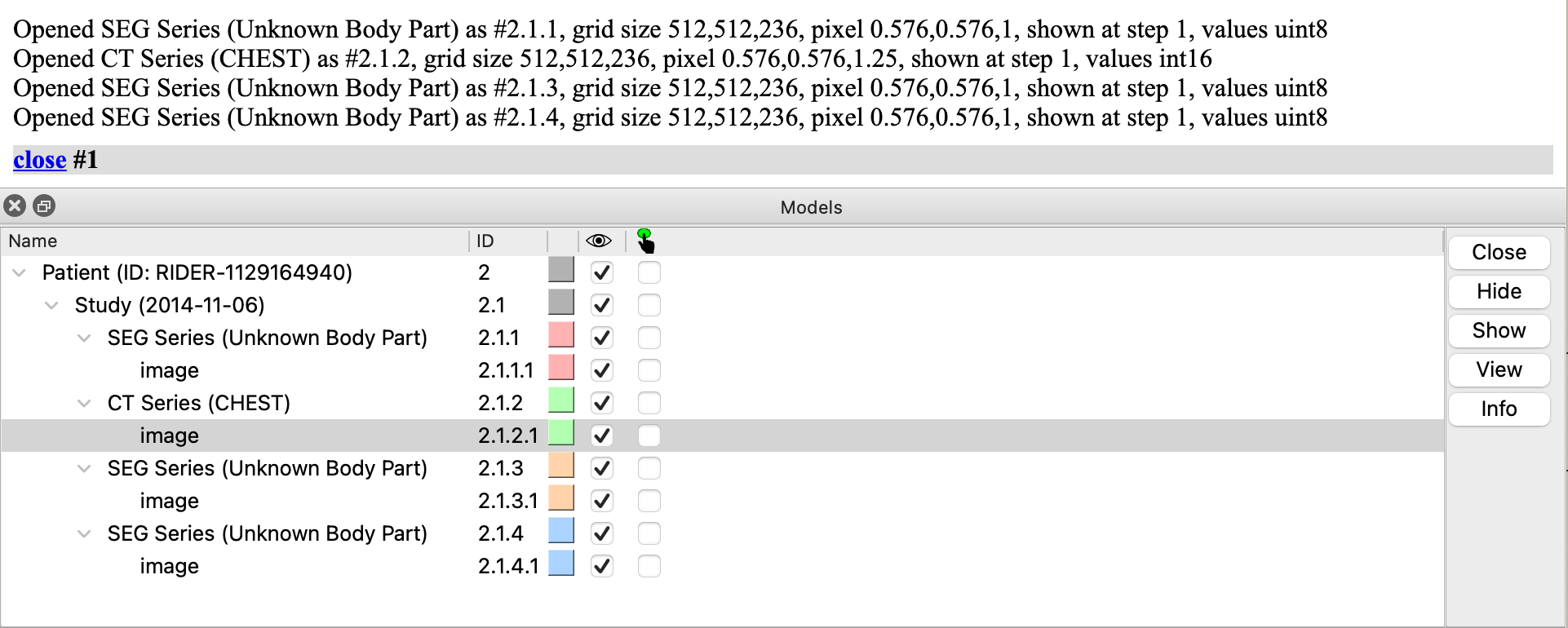Collapse the Patient RIDER-1129164940 tree node
Viewport: 1568px width, 628px height.
tap(19, 272)
